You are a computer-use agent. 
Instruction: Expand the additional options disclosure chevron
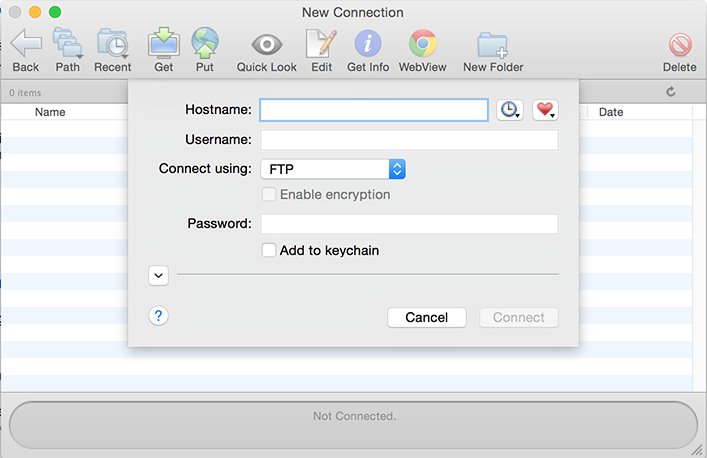coord(158,275)
